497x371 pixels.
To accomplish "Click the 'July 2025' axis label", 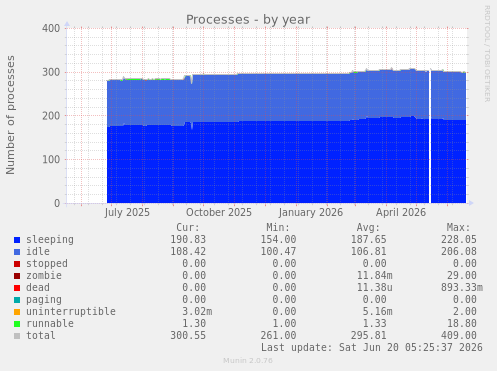I will tap(127, 212).
